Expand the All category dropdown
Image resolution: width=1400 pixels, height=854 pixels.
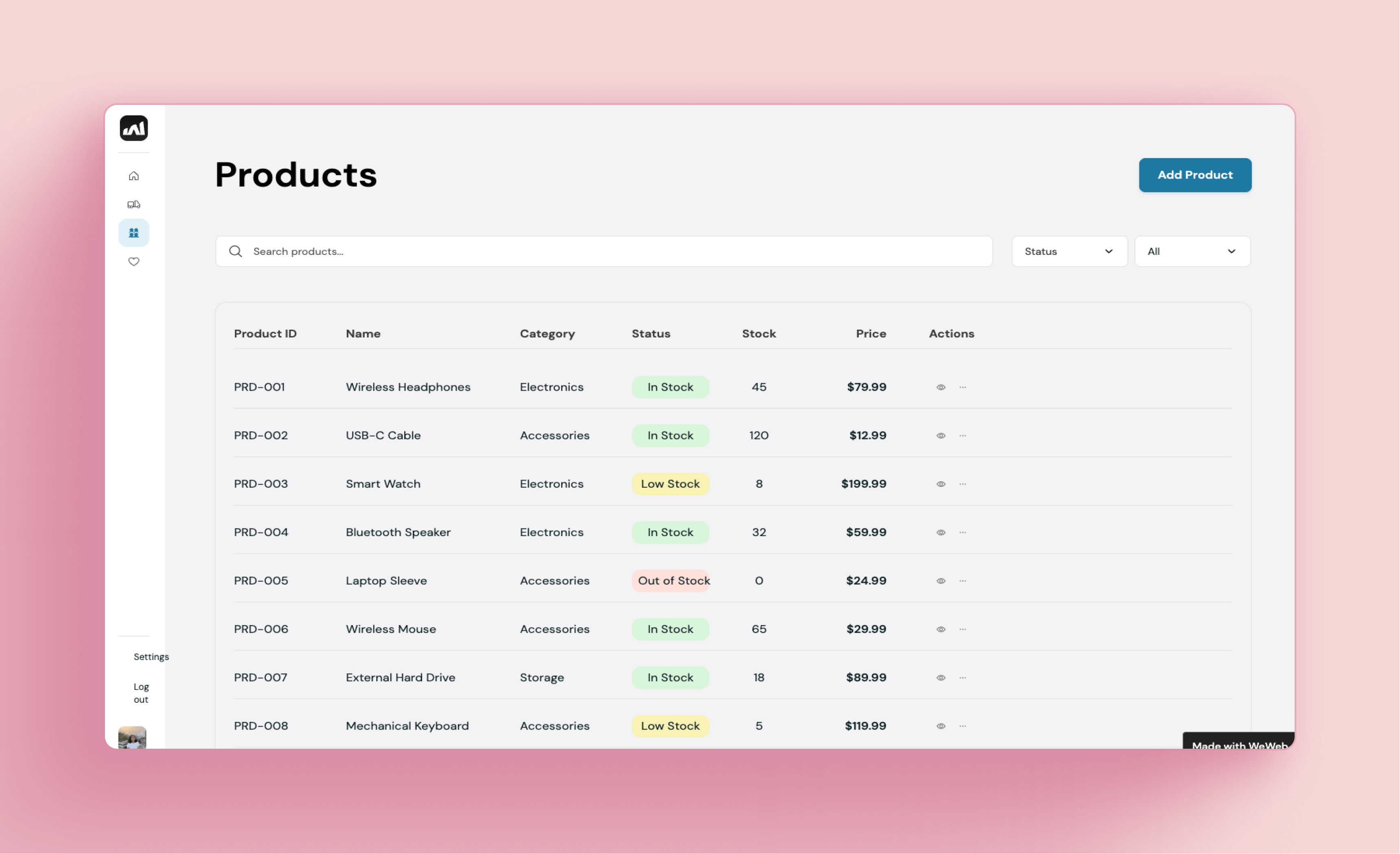point(1192,251)
